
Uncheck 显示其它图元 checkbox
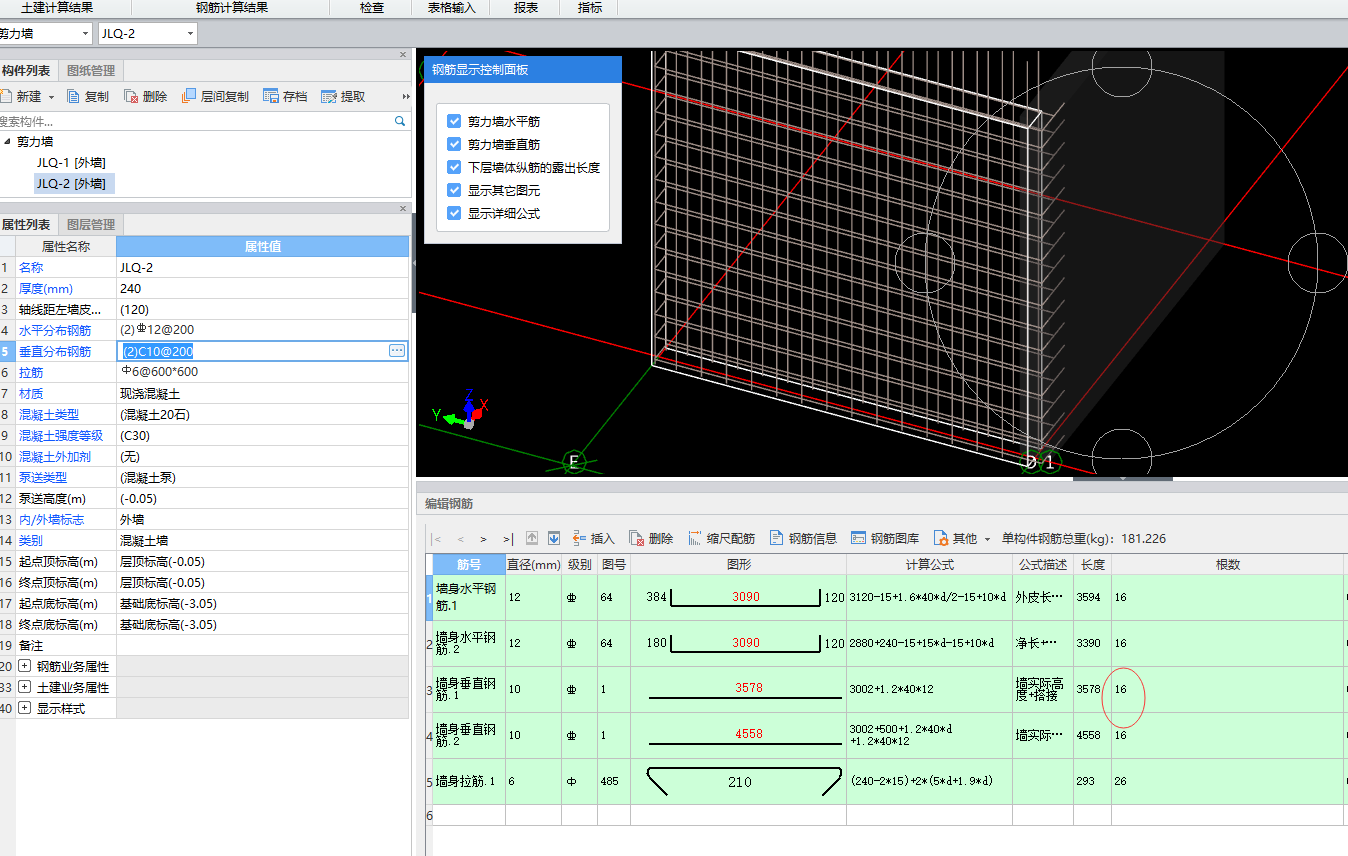coord(454,190)
